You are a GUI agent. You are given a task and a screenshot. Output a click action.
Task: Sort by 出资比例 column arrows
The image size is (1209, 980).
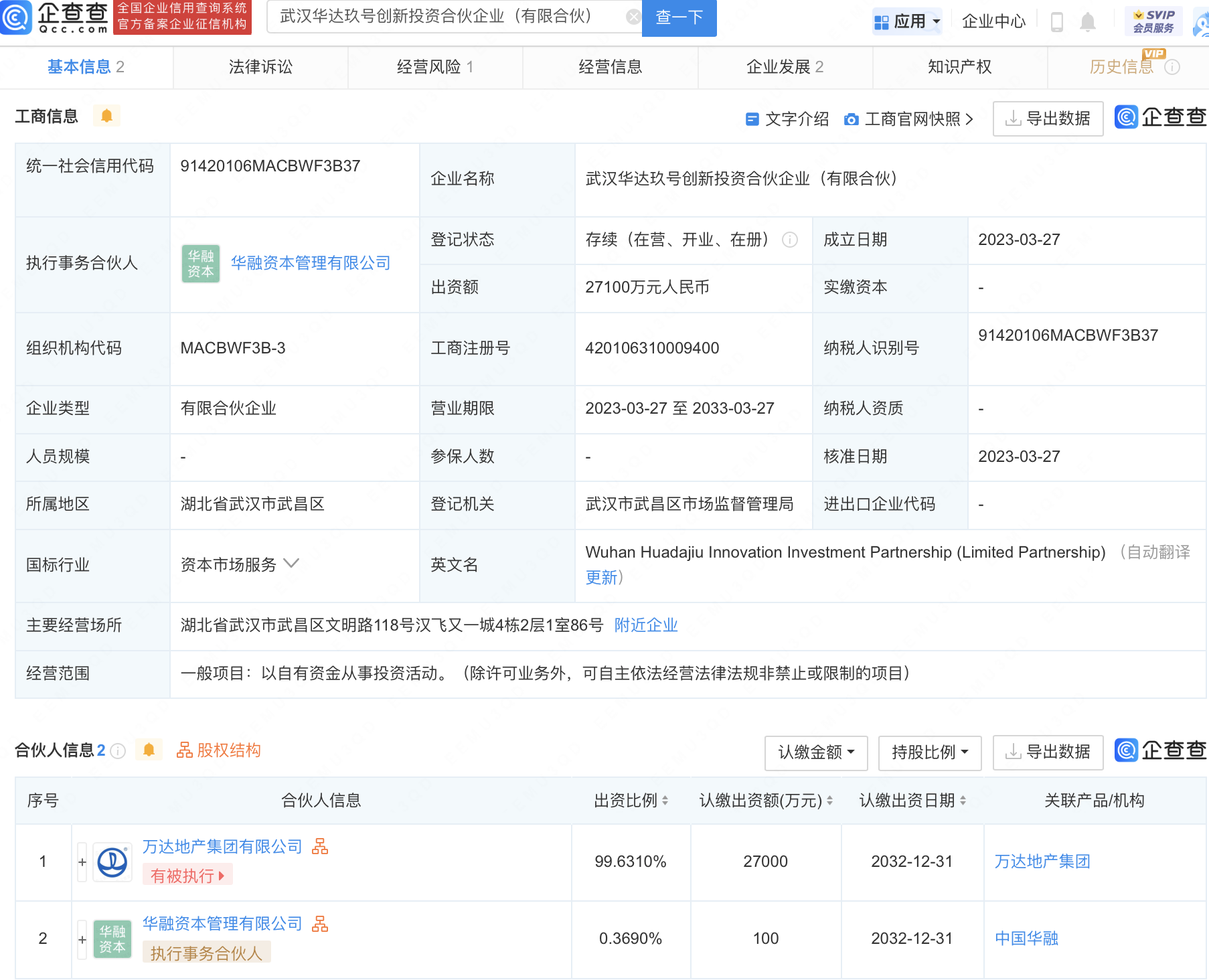665,801
